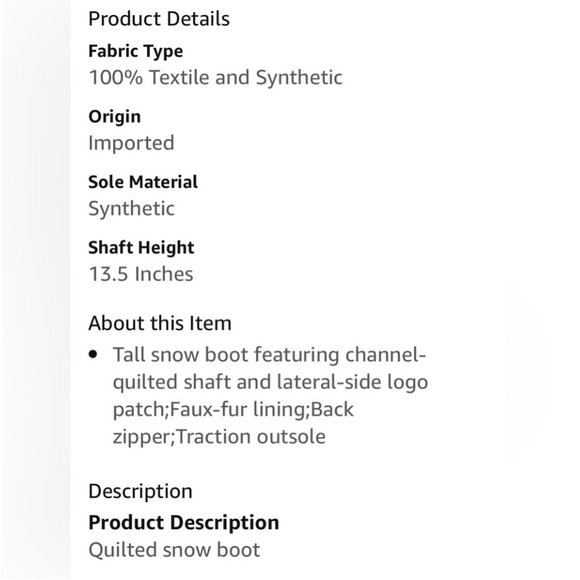Click the quilted shaft and lateral-side logo line
Image resolution: width=580 pixels, height=580 pixels.
(270, 382)
